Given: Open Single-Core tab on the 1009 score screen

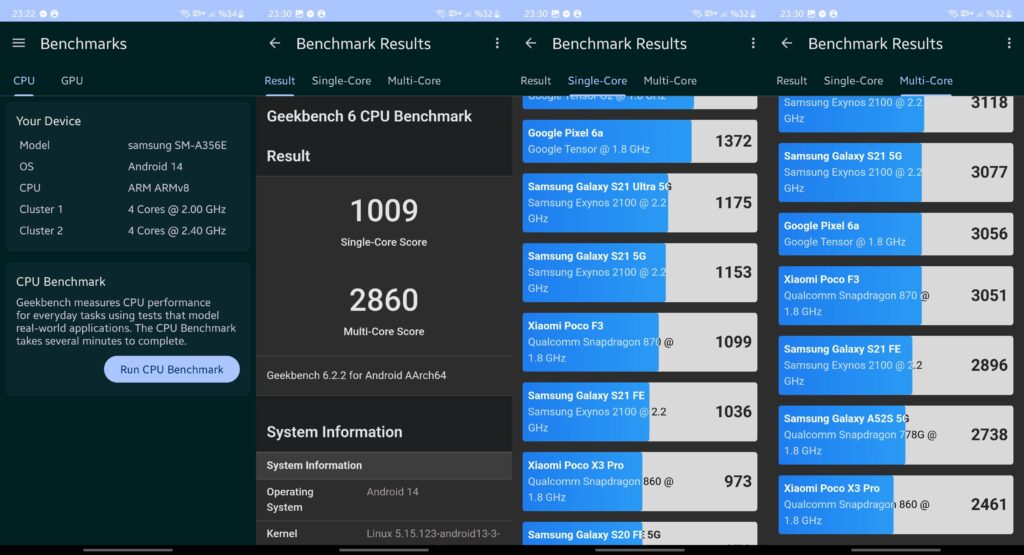Looking at the screenshot, I should pyautogui.click(x=341, y=81).
